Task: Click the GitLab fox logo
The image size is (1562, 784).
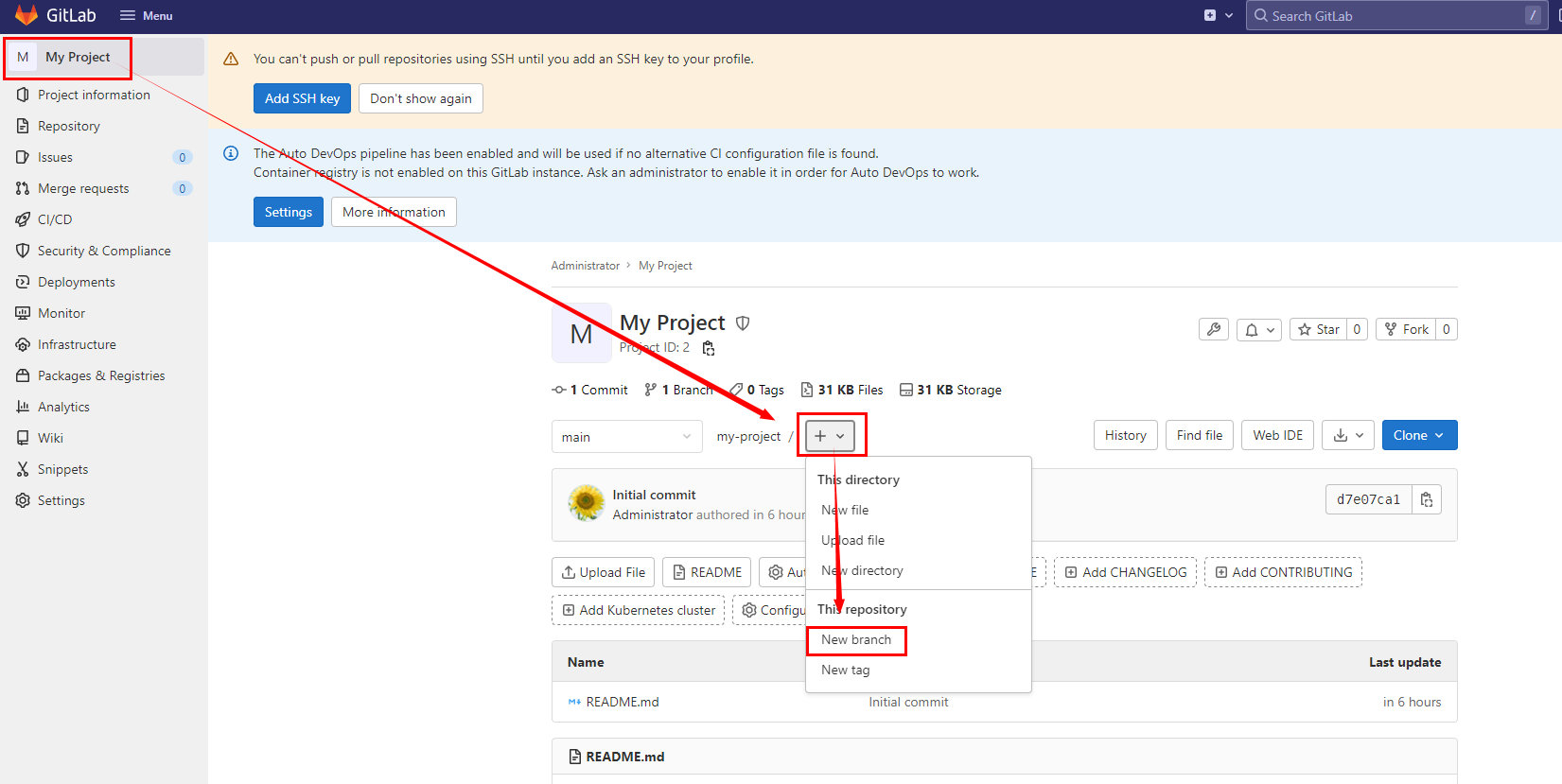Action: (26, 15)
